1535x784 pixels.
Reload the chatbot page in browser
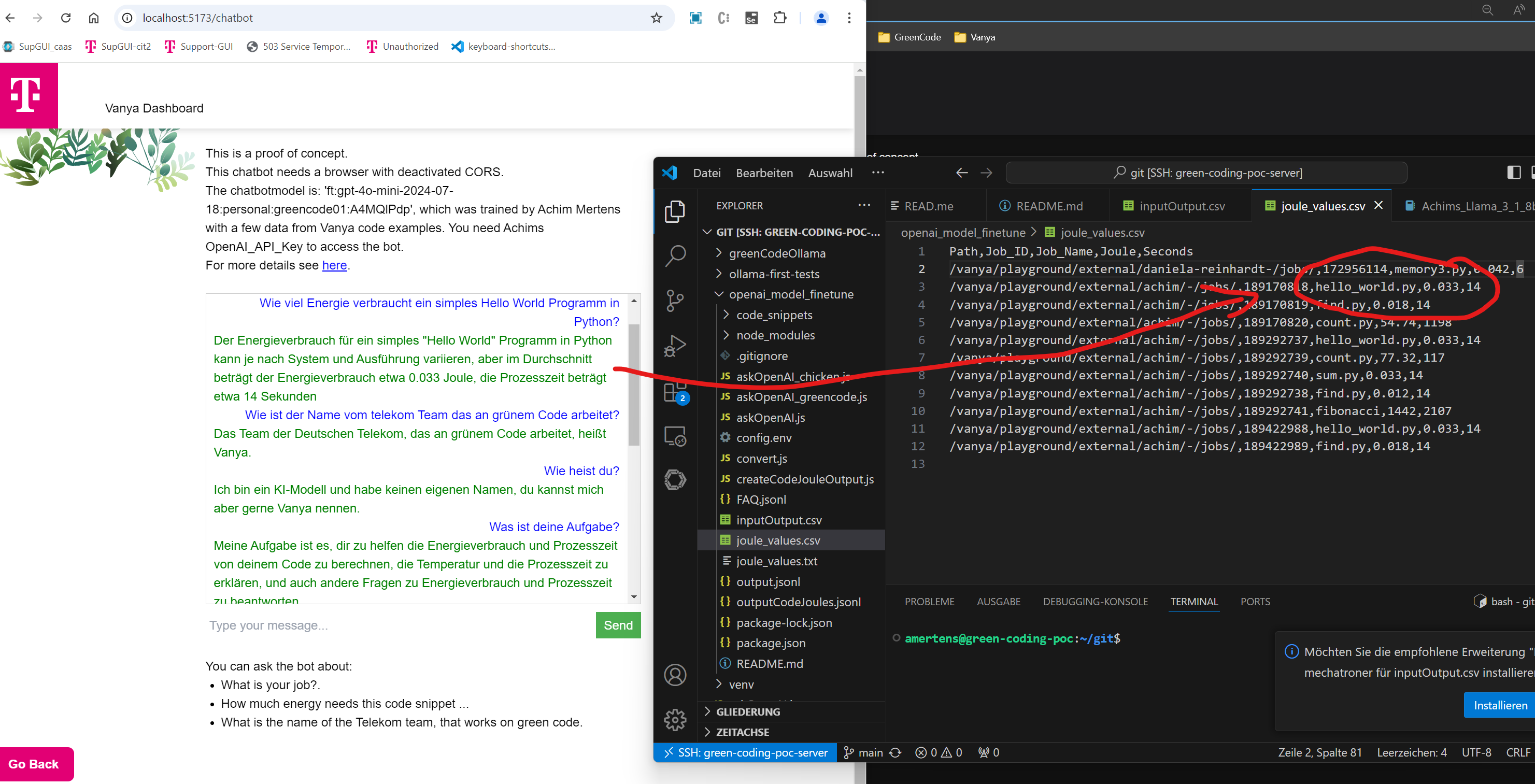click(65, 18)
